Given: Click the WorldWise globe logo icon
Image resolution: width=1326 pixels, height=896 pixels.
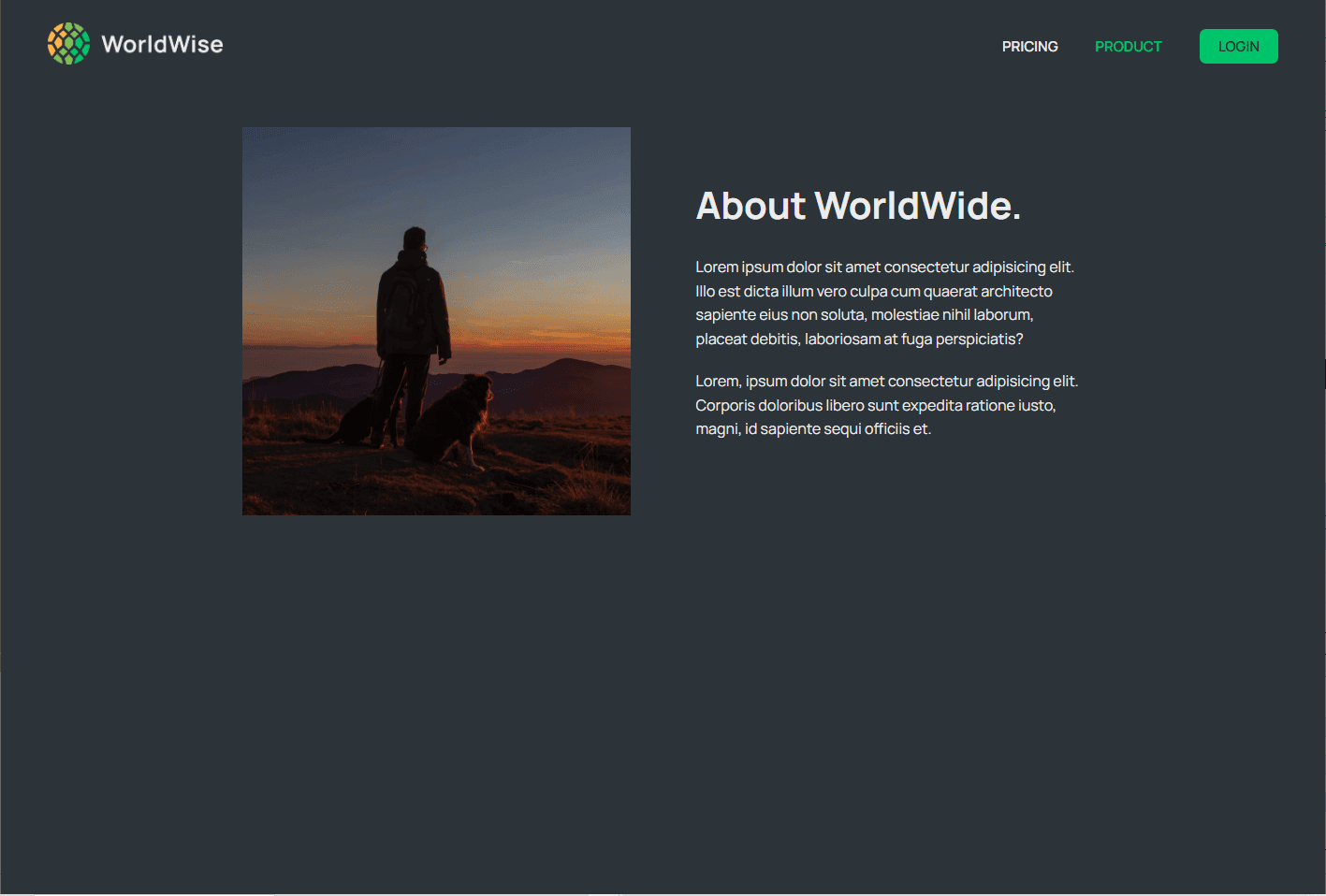Looking at the screenshot, I should pos(68,44).
